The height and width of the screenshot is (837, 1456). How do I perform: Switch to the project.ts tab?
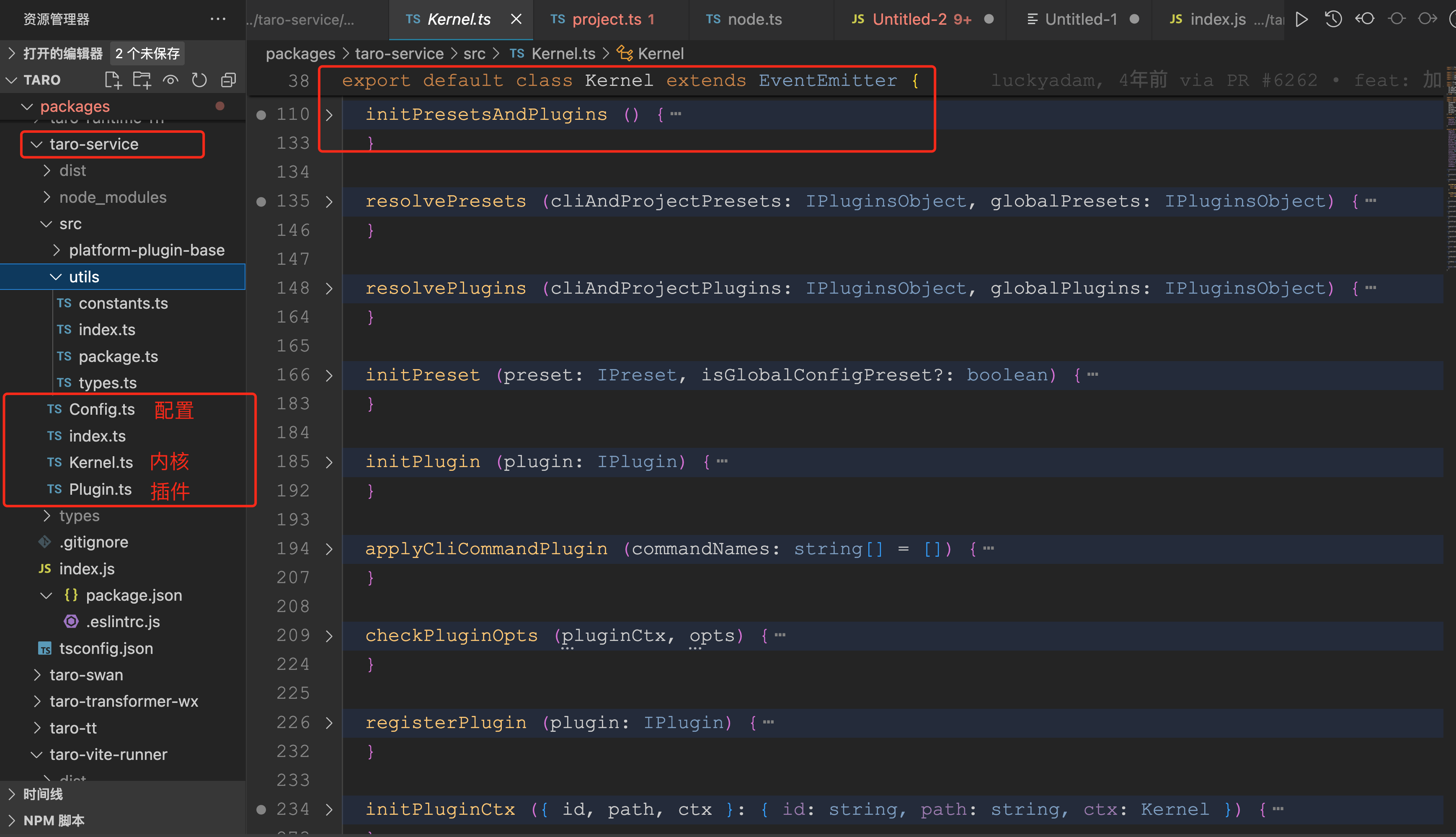(610, 20)
